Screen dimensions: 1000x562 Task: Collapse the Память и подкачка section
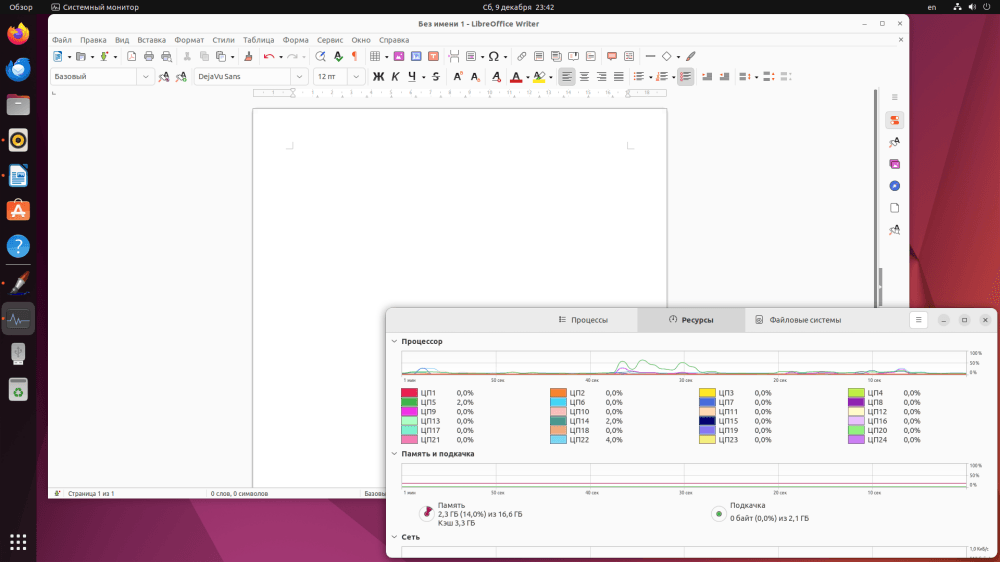pyautogui.click(x=394, y=454)
